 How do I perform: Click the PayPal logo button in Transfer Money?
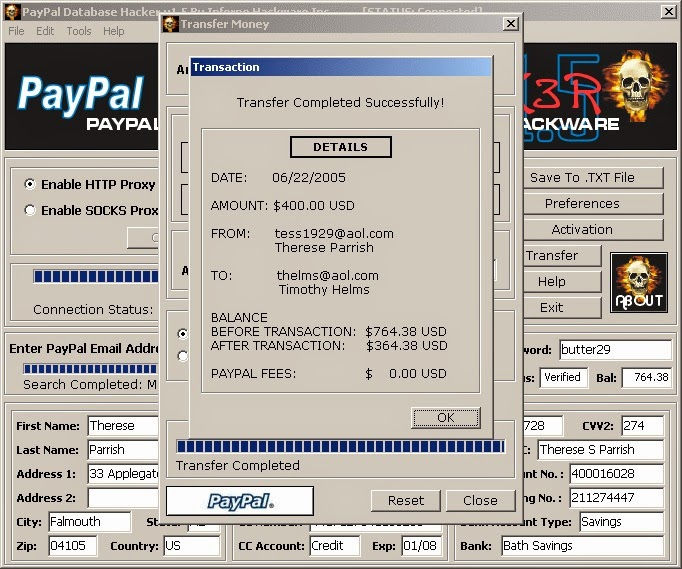(240, 501)
